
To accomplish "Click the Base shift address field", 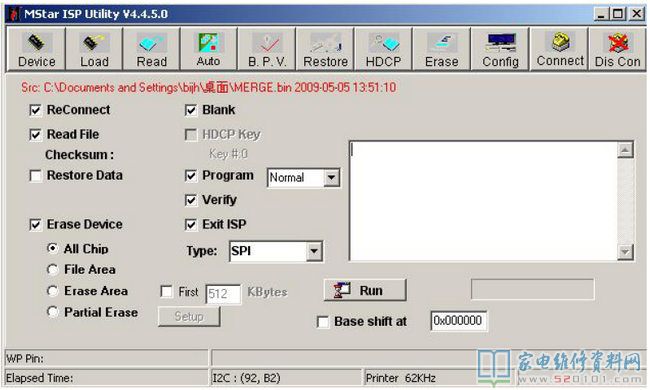I will [458, 321].
